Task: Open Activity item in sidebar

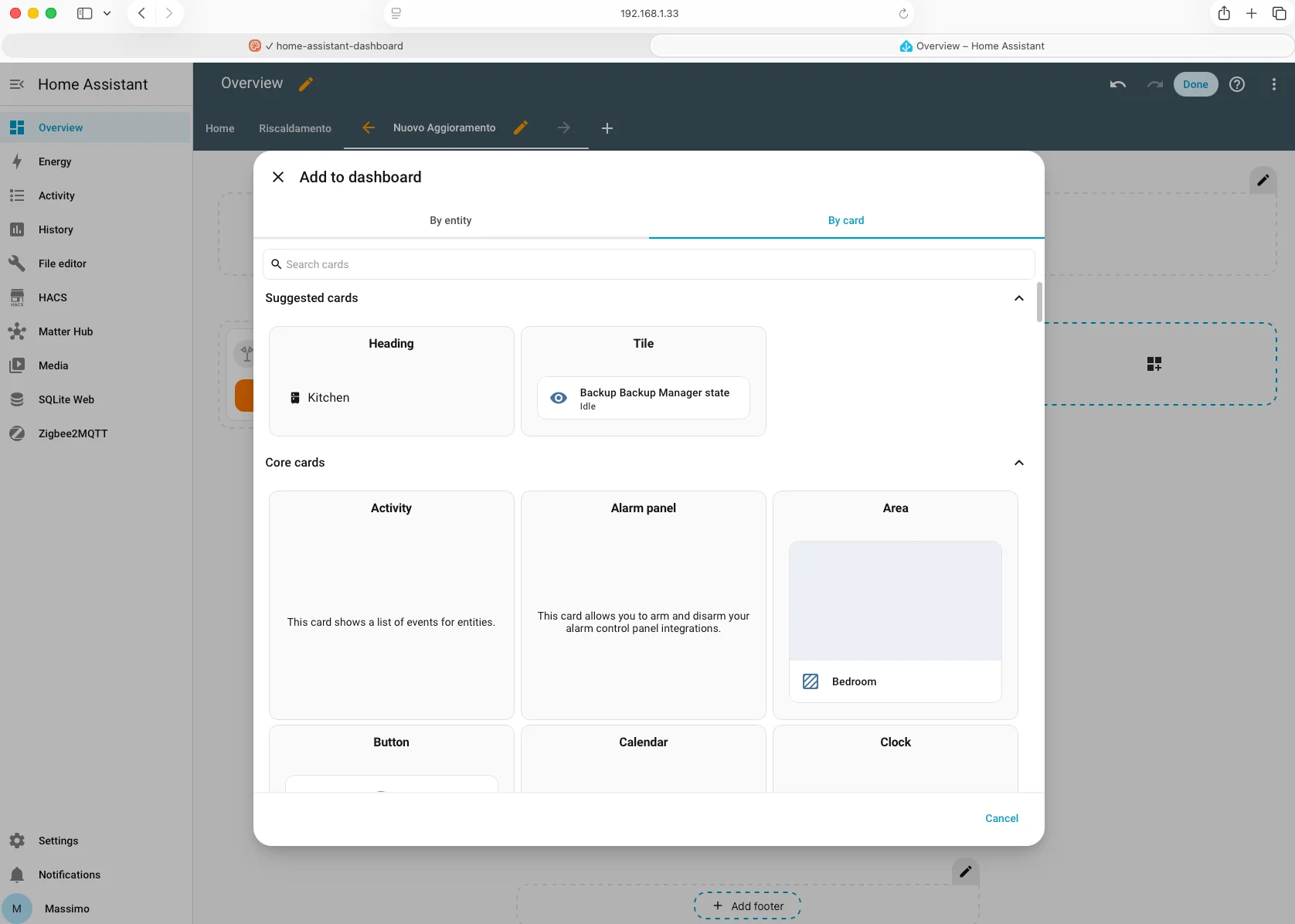Action: [x=96, y=195]
